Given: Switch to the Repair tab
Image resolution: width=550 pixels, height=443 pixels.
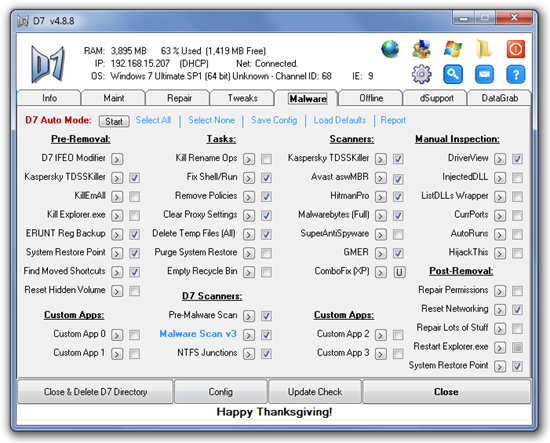Looking at the screenshot, I should point(179,98).
